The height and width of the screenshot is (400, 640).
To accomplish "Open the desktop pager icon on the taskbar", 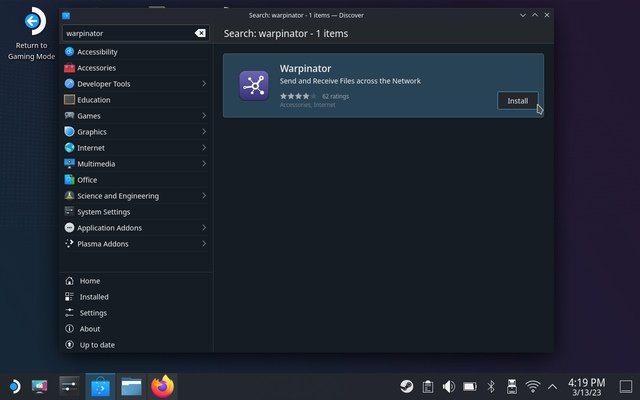I will (40, 386).
